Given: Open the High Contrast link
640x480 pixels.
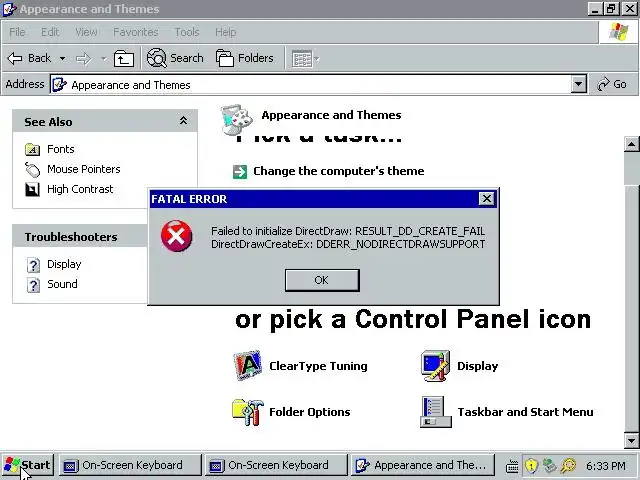Looking at the screenshot, I should pyautogui.click(x=80, y=189).
